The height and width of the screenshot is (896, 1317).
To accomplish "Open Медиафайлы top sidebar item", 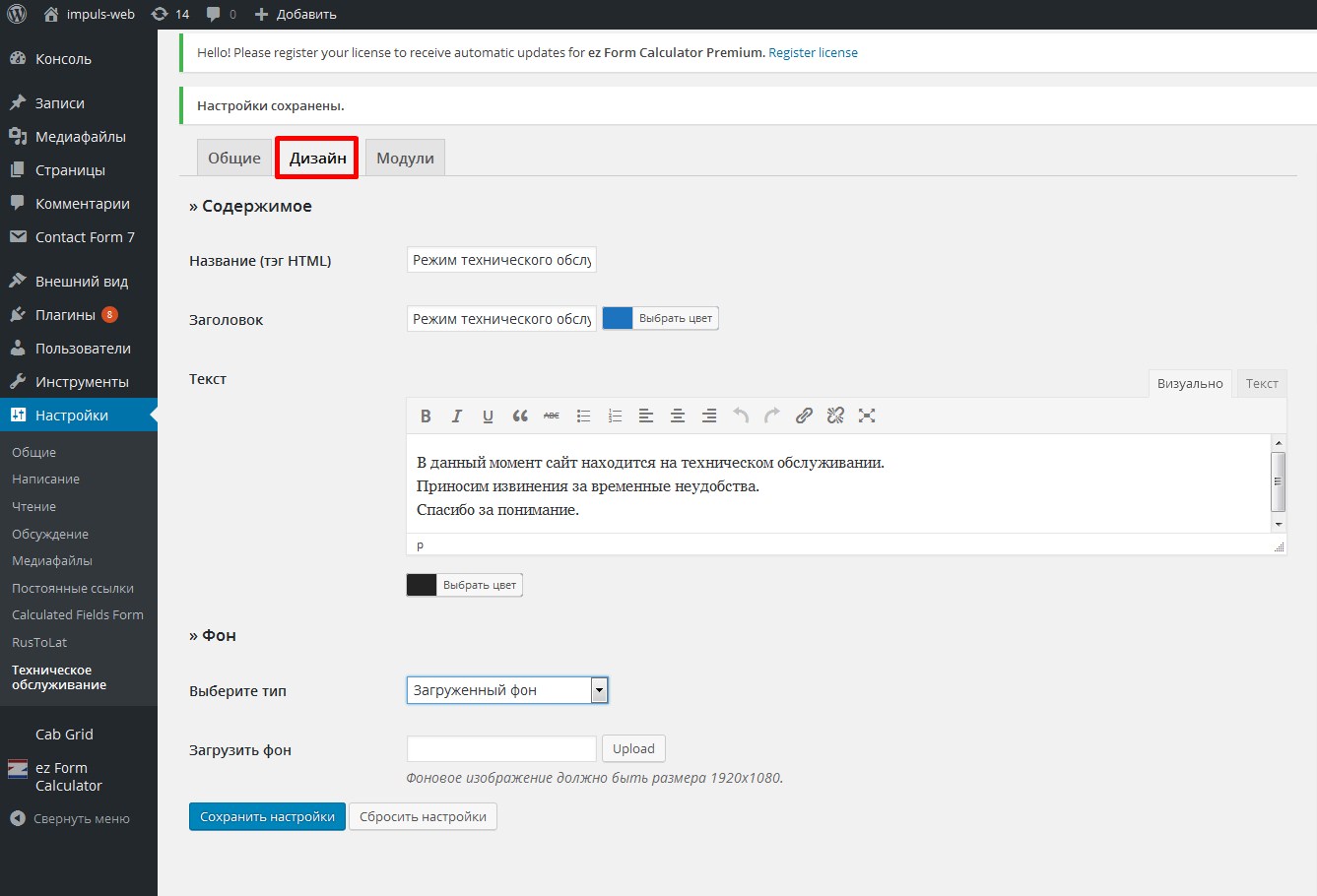I will click(x=79, y=137).
